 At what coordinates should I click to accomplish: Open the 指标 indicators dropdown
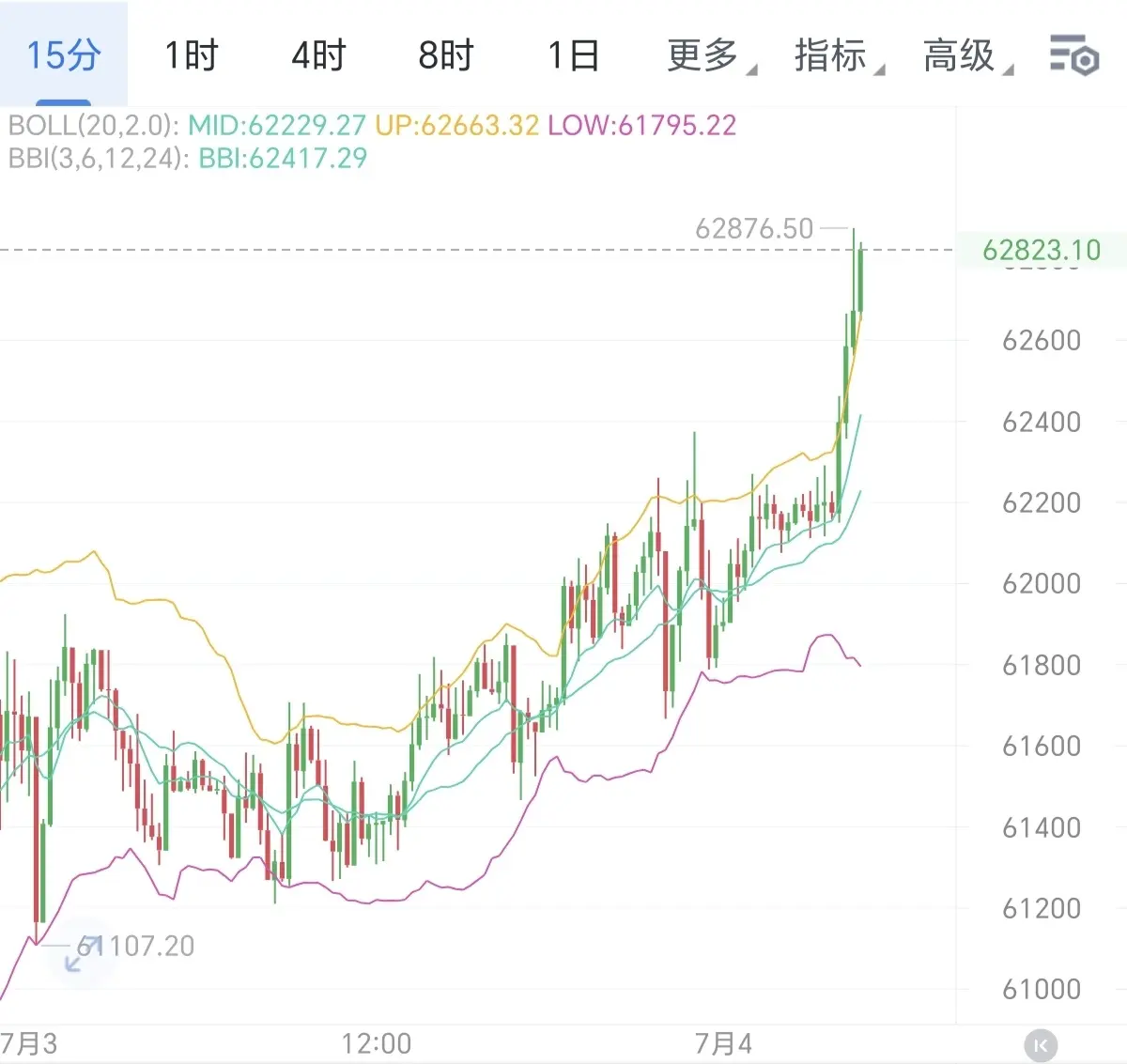(839, 55)
